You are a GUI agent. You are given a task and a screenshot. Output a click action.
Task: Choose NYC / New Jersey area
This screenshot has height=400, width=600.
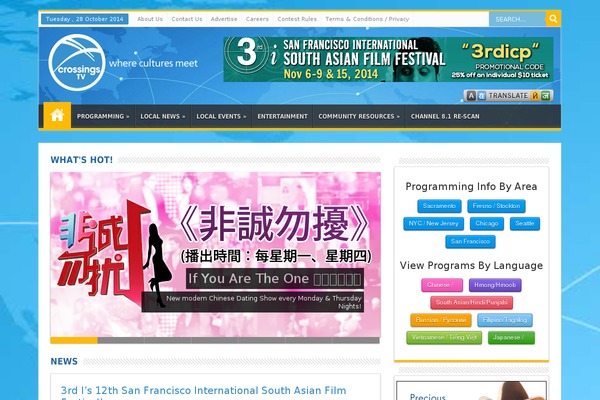[x=434, y=224]
